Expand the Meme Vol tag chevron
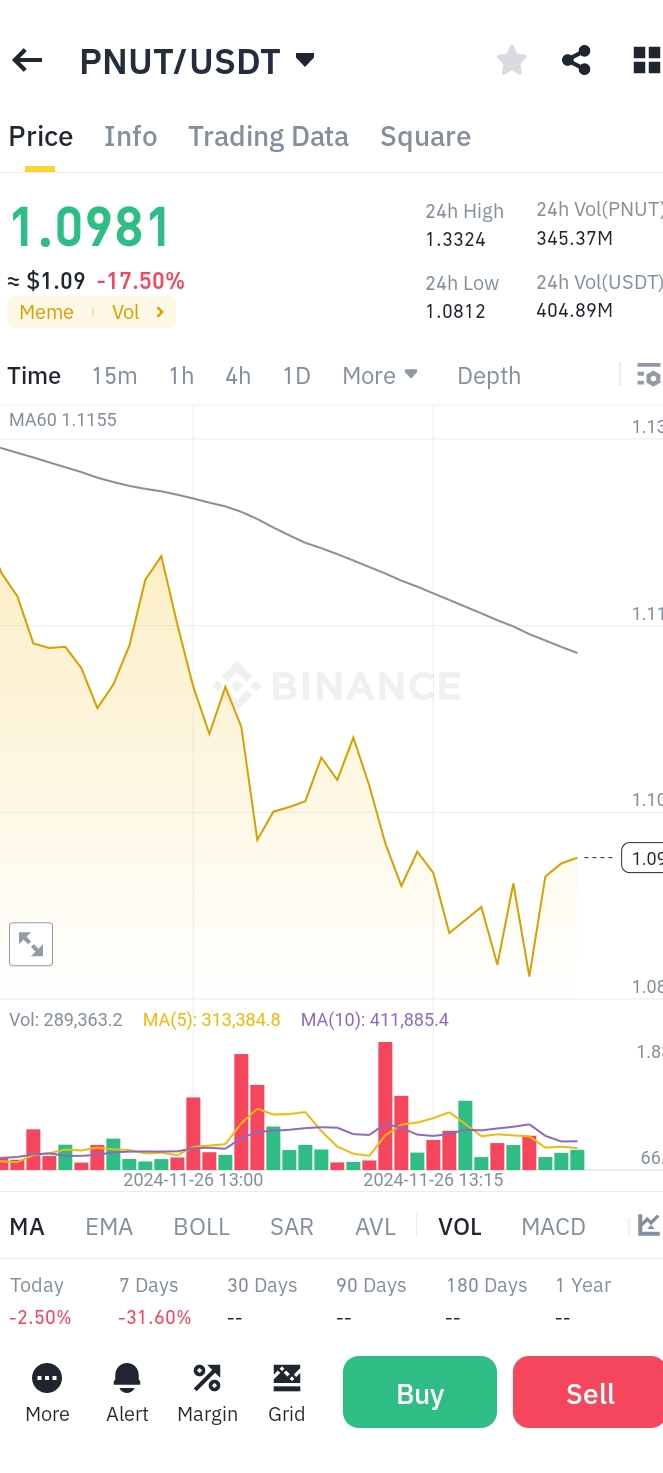663x1473 pixels. 160,312
